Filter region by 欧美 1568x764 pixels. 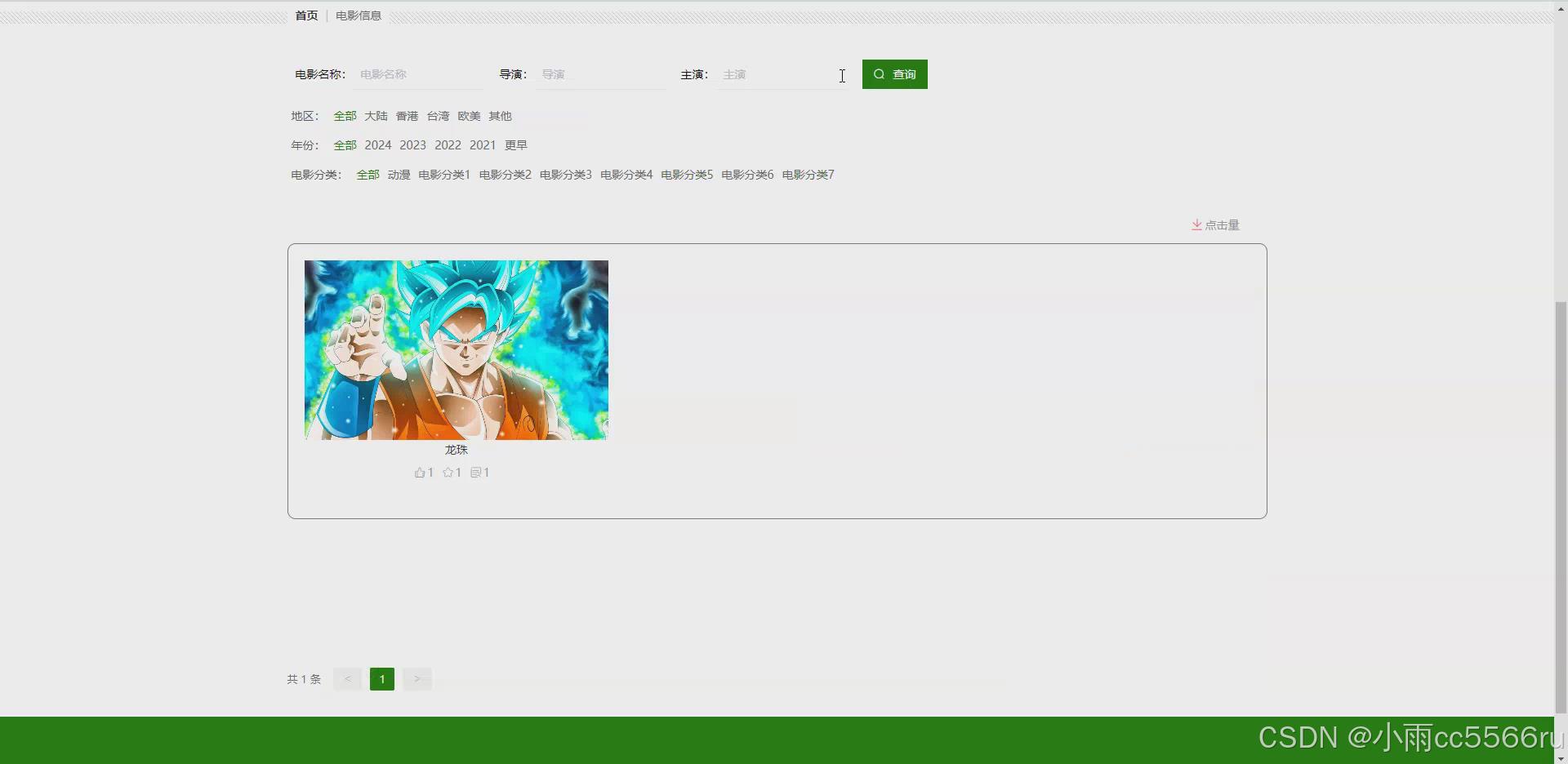tap(469, 116)
